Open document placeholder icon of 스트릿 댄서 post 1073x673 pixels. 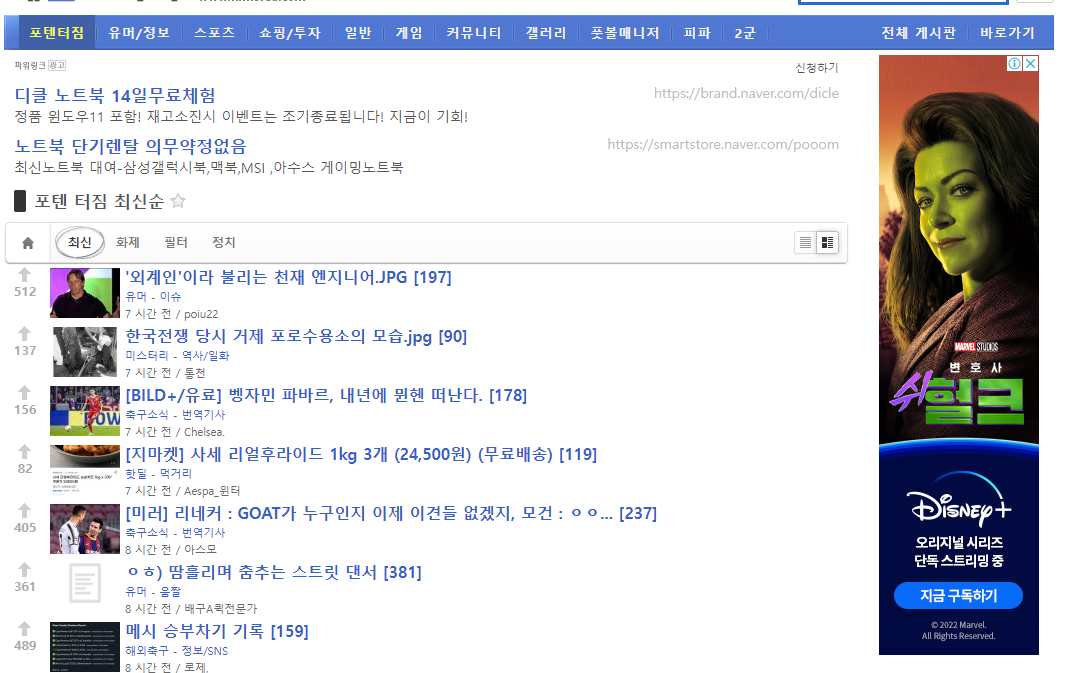[x=85, y=583]
